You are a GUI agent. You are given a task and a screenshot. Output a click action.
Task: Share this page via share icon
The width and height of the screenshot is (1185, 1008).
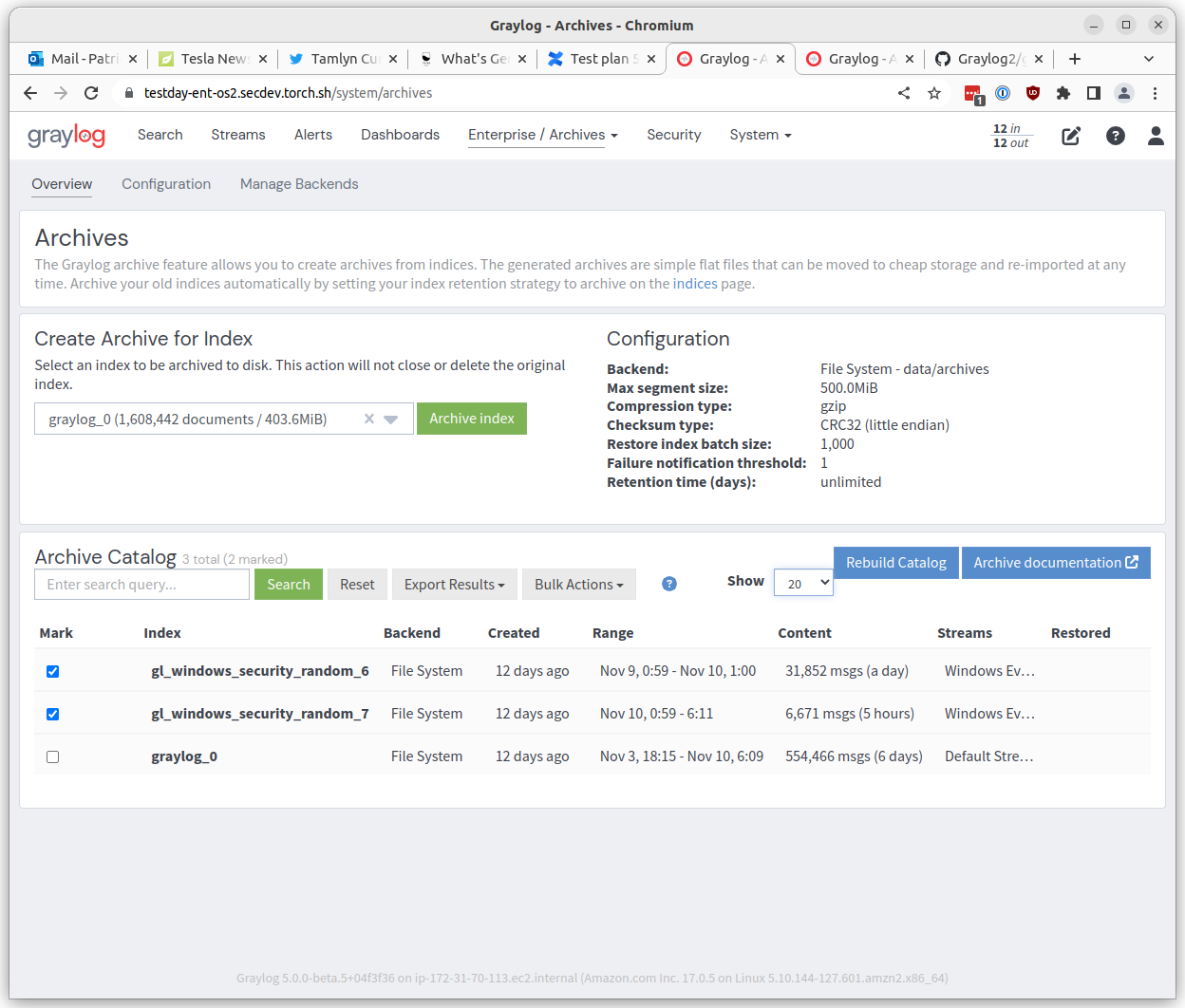pos(904,93)
